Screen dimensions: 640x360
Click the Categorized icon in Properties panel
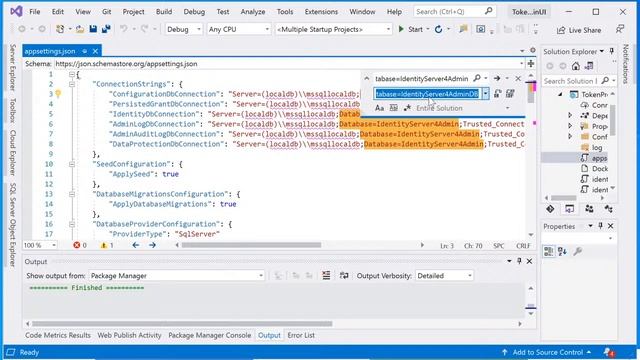tap(549, 251)
